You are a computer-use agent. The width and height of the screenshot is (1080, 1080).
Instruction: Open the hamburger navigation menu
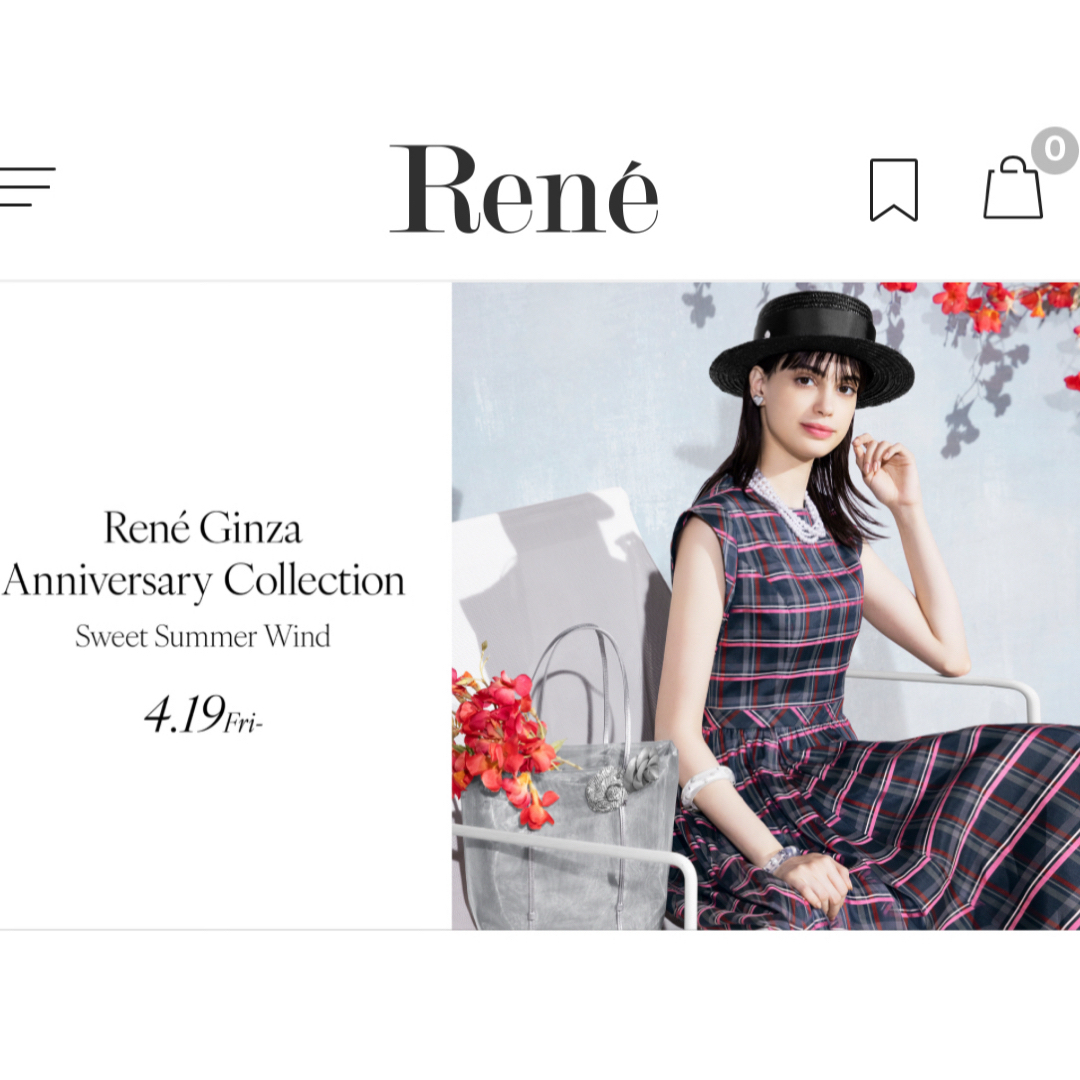click(28, 187)
